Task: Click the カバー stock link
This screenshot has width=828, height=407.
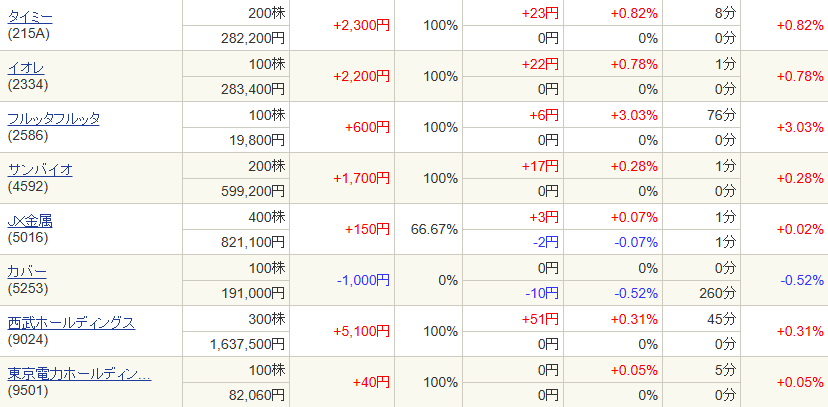Action: pos(27,271)
